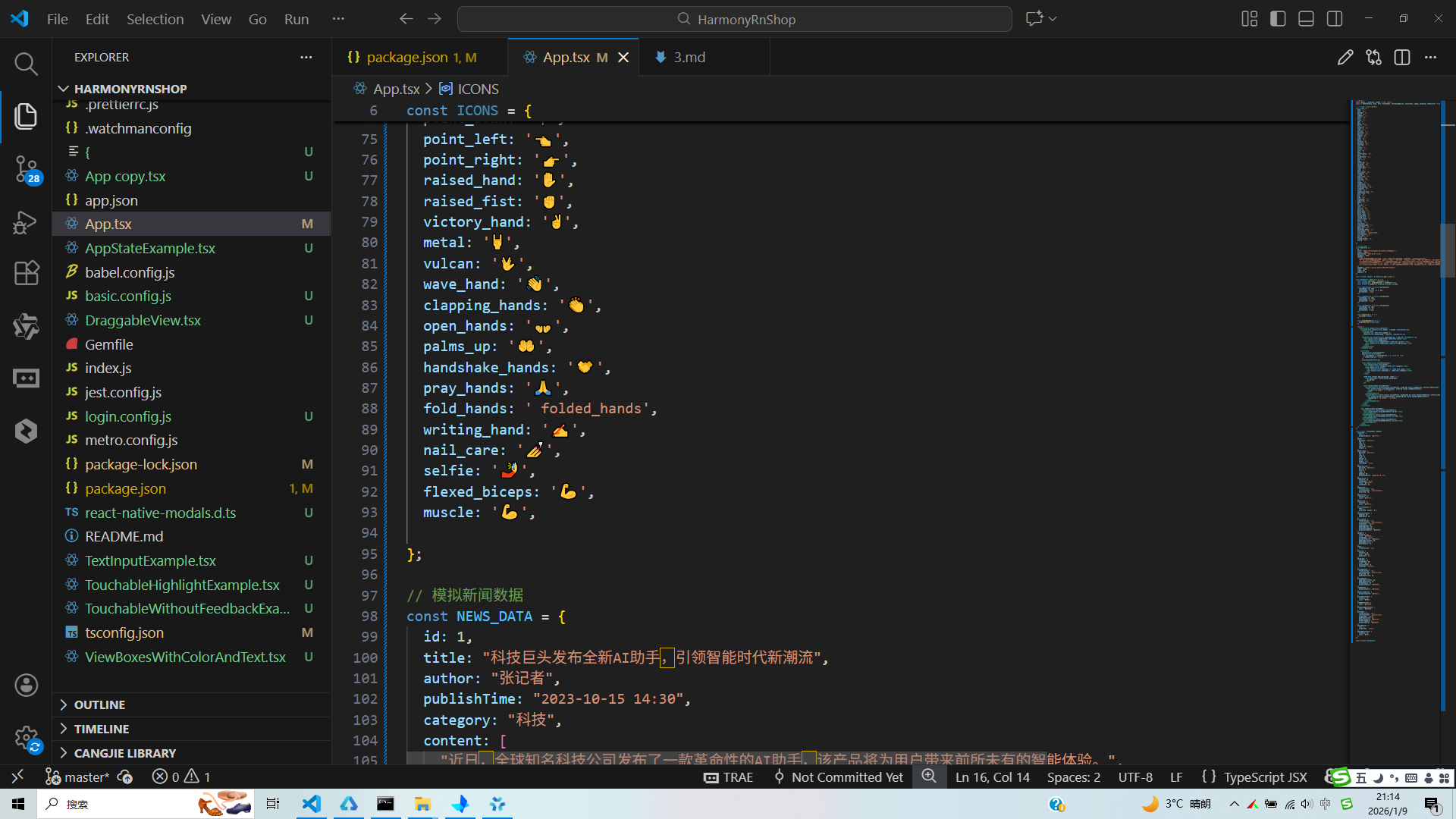This screenshot has width=1456, height=819.
Task: Open DraggableView.tsx in explorer
Action: [x=143, y=320]
